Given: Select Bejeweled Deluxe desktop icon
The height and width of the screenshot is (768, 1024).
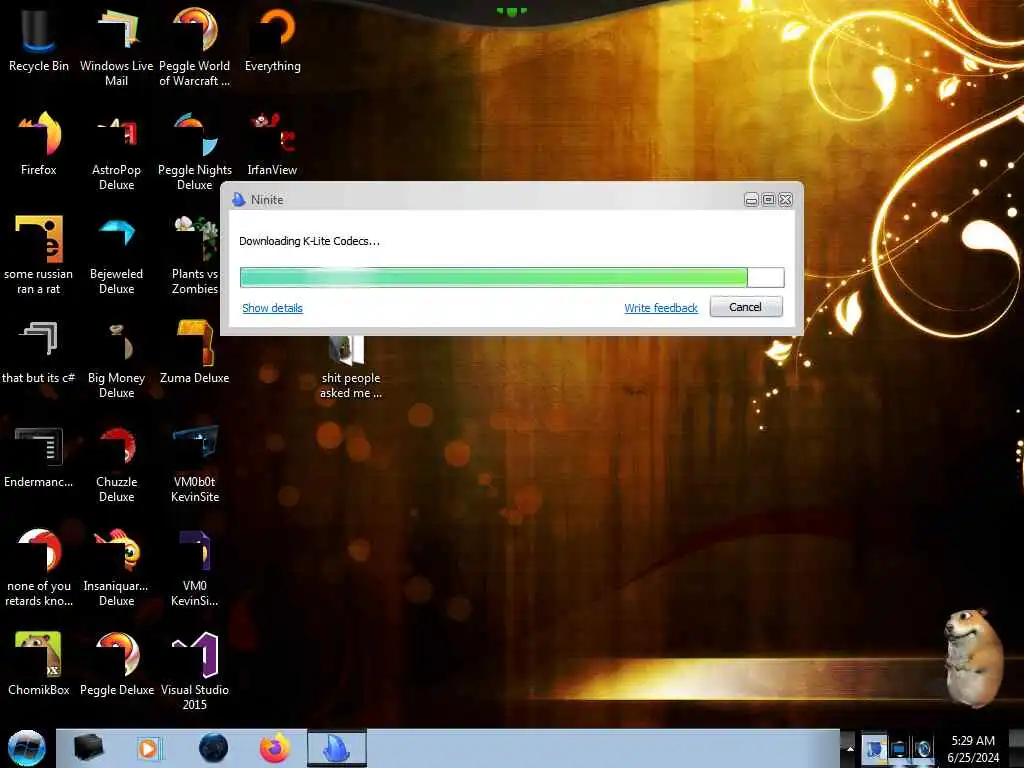Looking at the screenshot, I should (x=116, y=255).
